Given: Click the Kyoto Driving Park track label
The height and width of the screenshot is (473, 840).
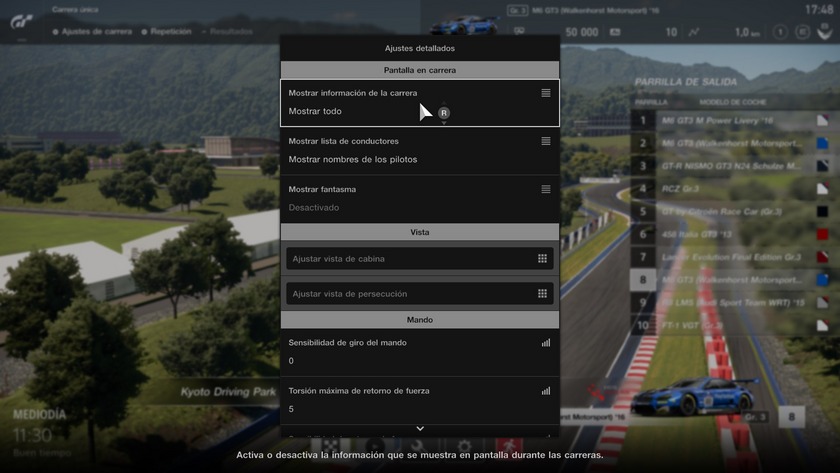Looking at the screenshot, I should [x=228, y=392].
